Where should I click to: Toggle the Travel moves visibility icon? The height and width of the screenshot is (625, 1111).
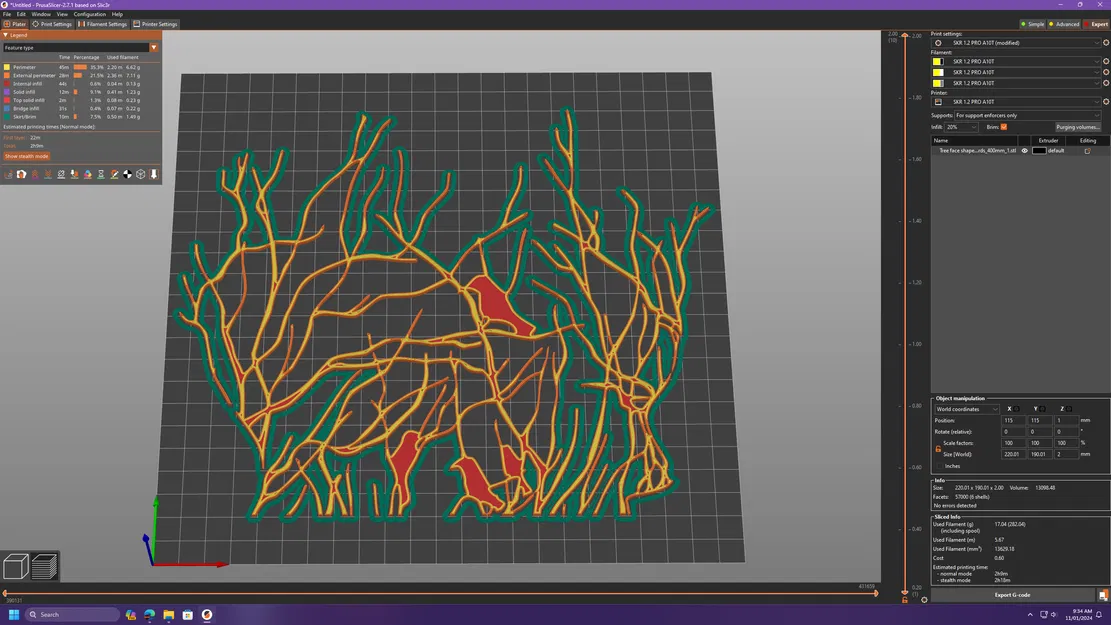[x=9, y=174]
